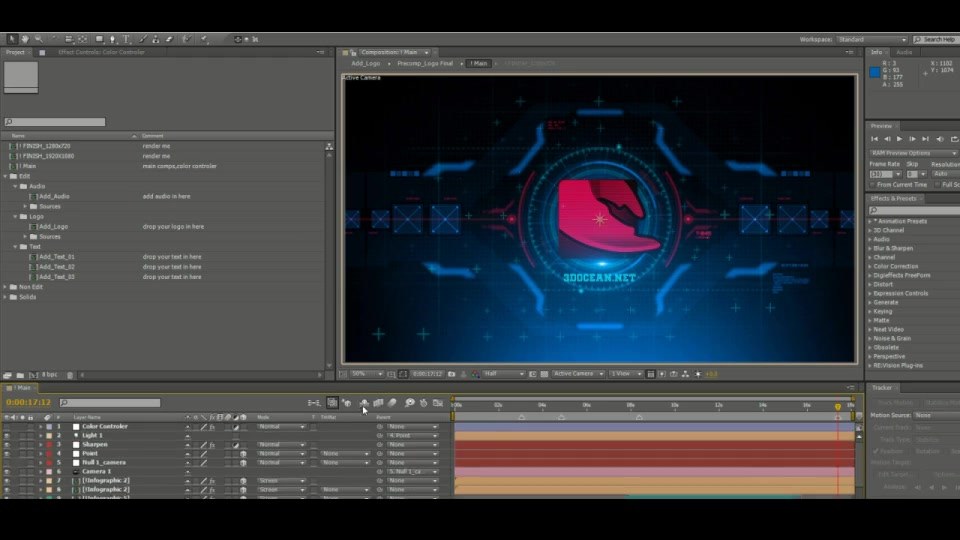Image resolution: width=960 pixels, height=540 pixels.
Task: Select the Brush tool in the toolbar
Action: pyautogui.click(x=143, y=39)
